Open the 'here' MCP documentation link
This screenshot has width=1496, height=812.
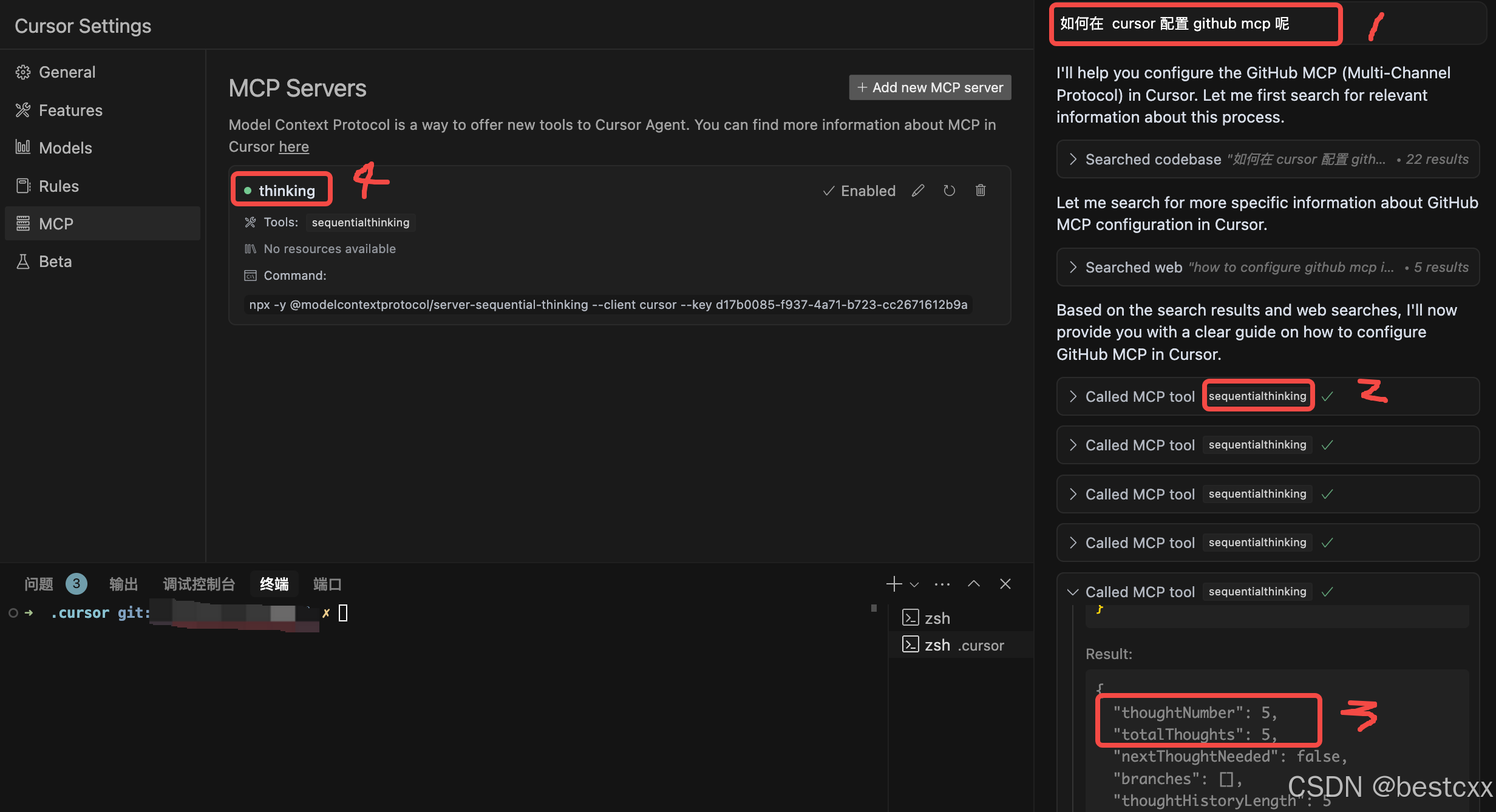pyautogui.click(x=294, y=147)
